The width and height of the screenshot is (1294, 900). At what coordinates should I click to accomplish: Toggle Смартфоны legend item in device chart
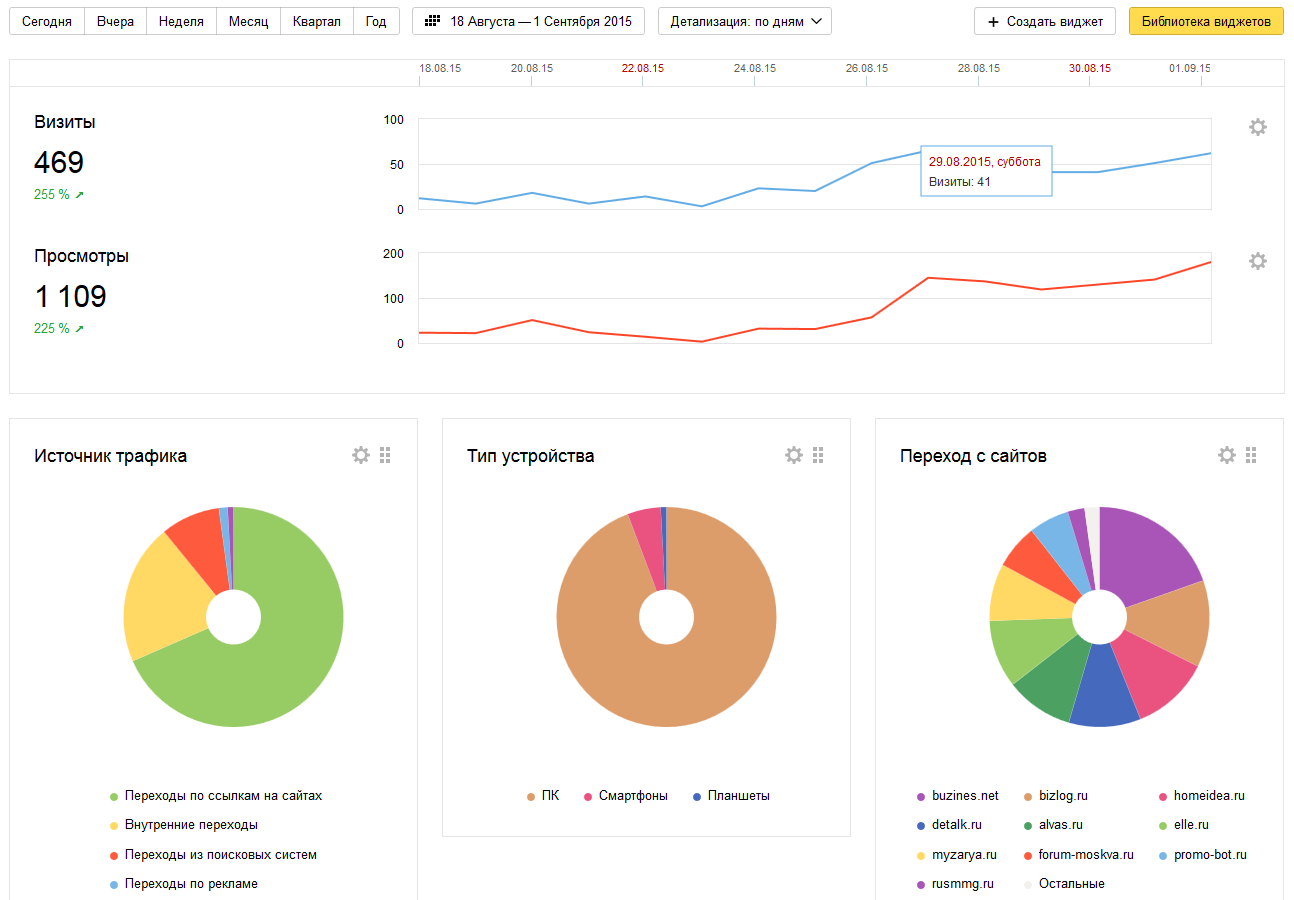point(632,796)
